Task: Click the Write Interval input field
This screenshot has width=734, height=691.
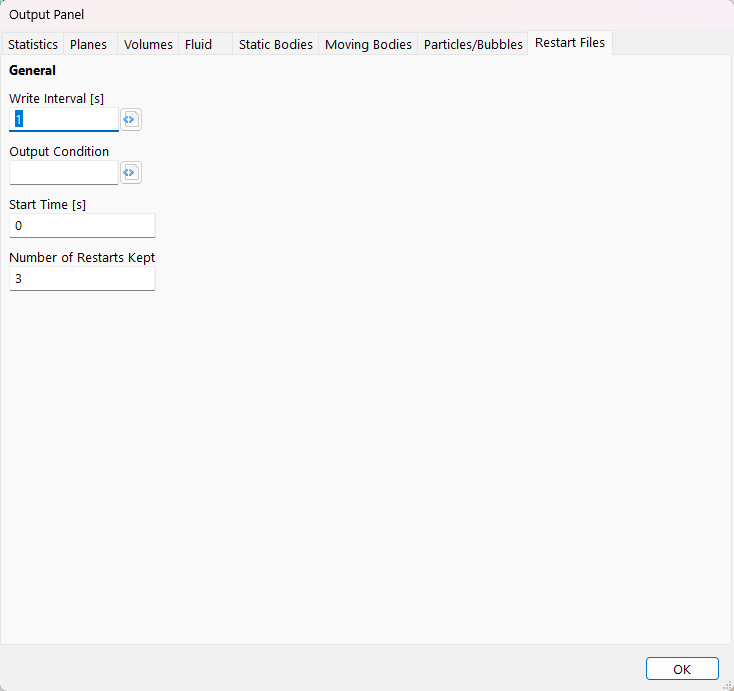Action: 64,120
